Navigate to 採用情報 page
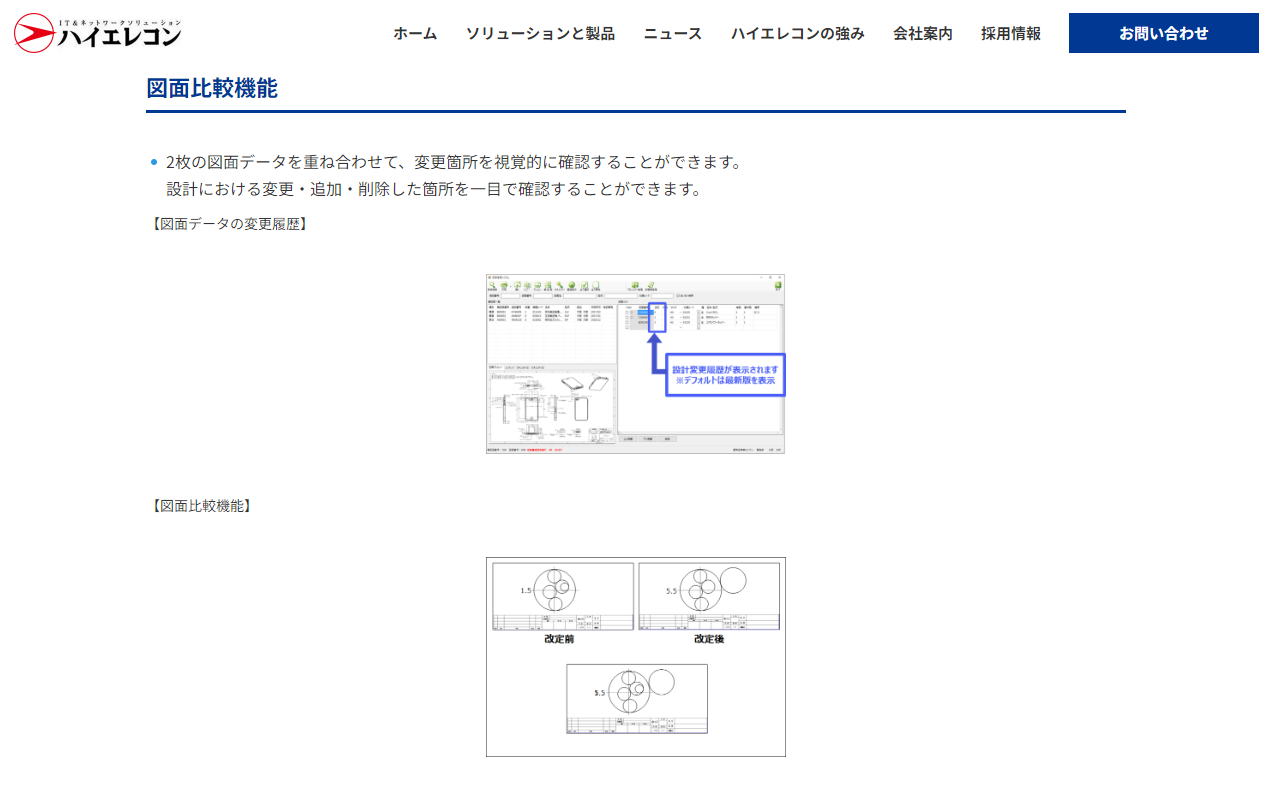This screenshot has height=812, width=1280. click(1011, 33)
